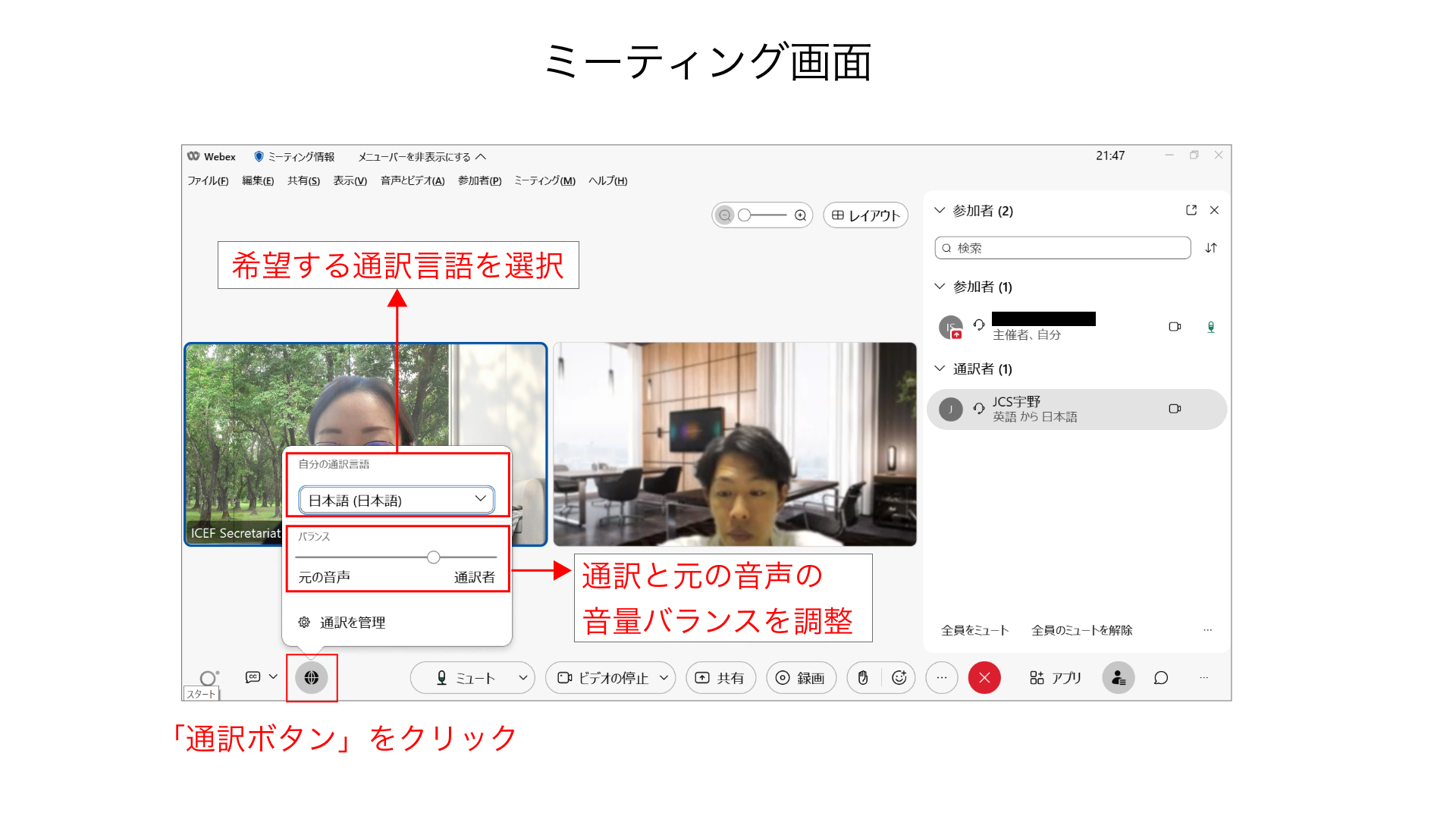Pop out the participants panel

point(1191,210)
